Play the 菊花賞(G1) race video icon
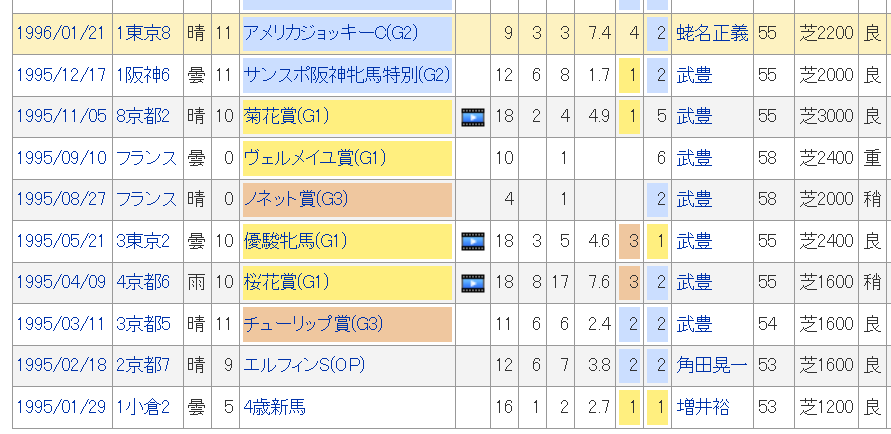Screen dimensions: 891x434 tap(472, 117)
